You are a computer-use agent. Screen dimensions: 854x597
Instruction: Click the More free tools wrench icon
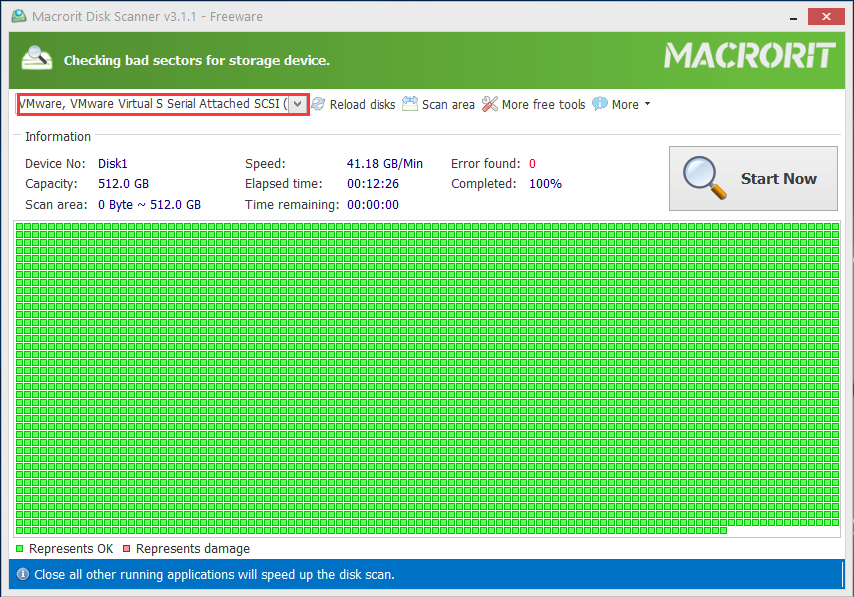490,104
